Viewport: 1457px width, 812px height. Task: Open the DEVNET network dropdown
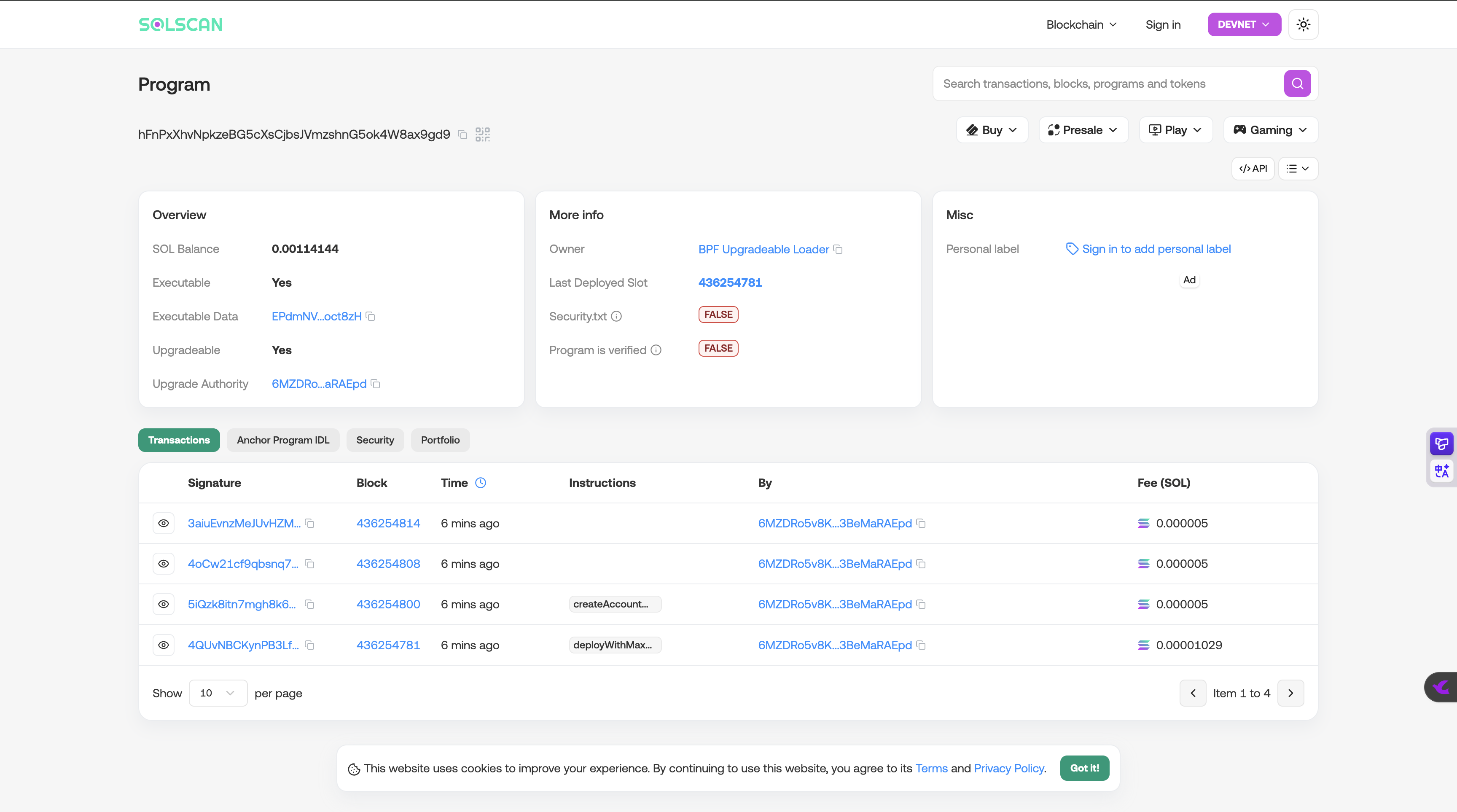coord(1244,24)
